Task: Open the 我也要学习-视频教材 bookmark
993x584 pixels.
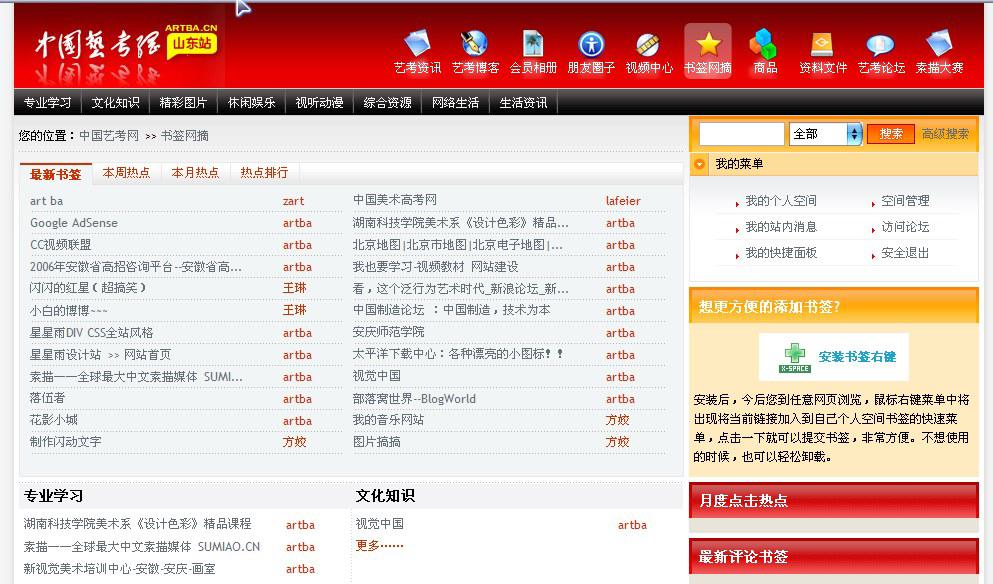Action: (x=435, y=267)
